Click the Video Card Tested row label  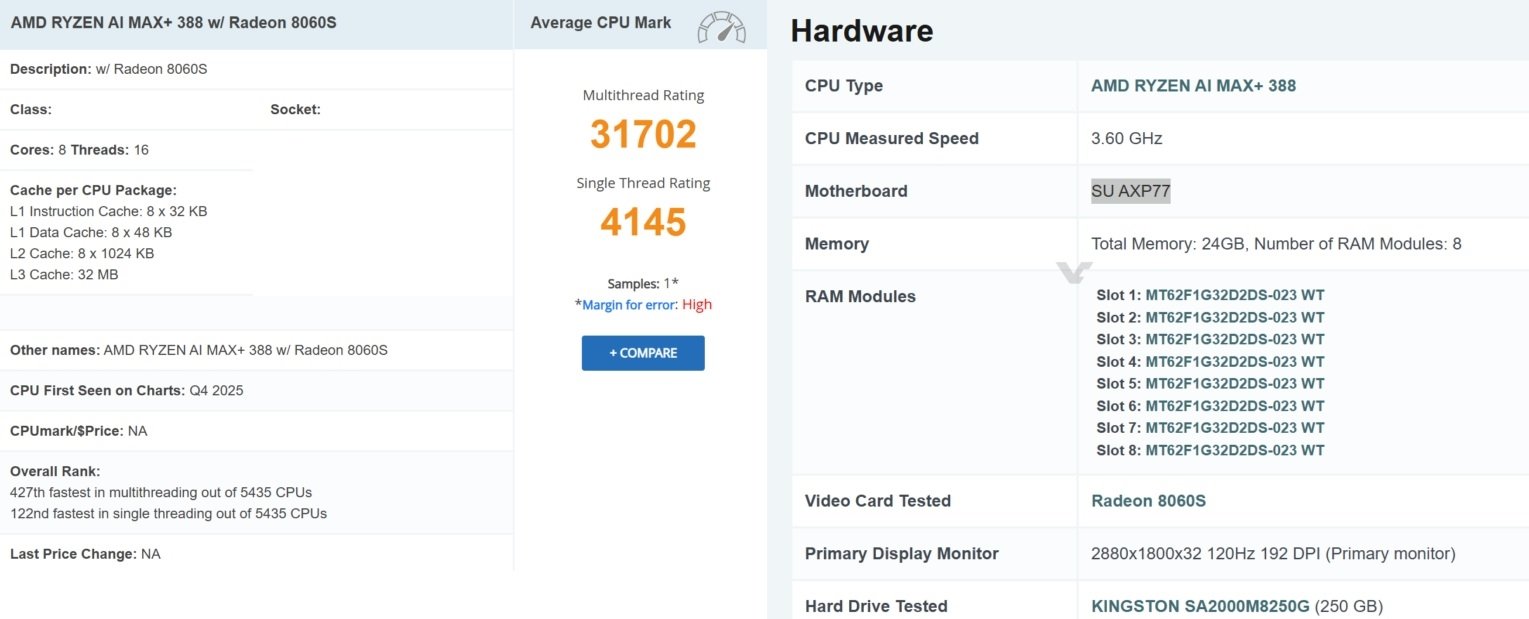point(878,500)
